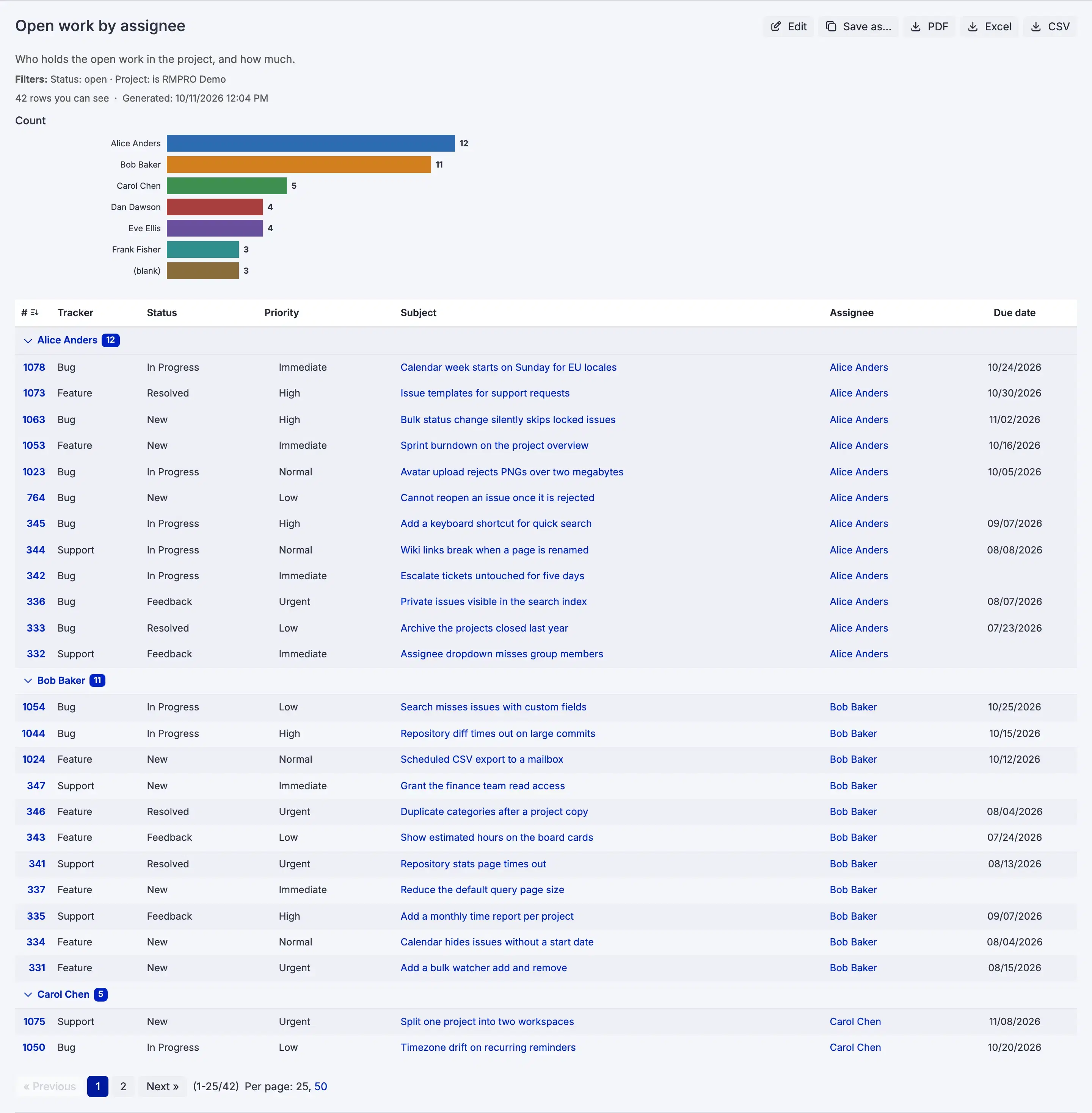
Task: Open 'Assignee dropdown misses group members'
Action: [501, 654]
